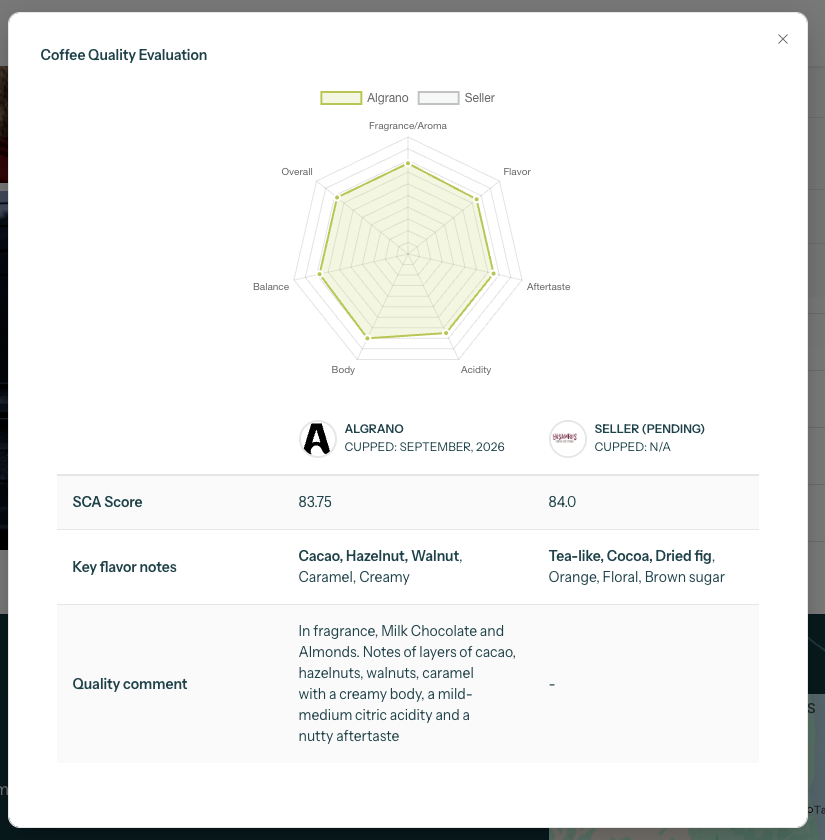Viewport: 825px width, 840px height.
Task: Click the CUPPED: SEPTEMBER, 2026 date text
Action: point(424,447)
